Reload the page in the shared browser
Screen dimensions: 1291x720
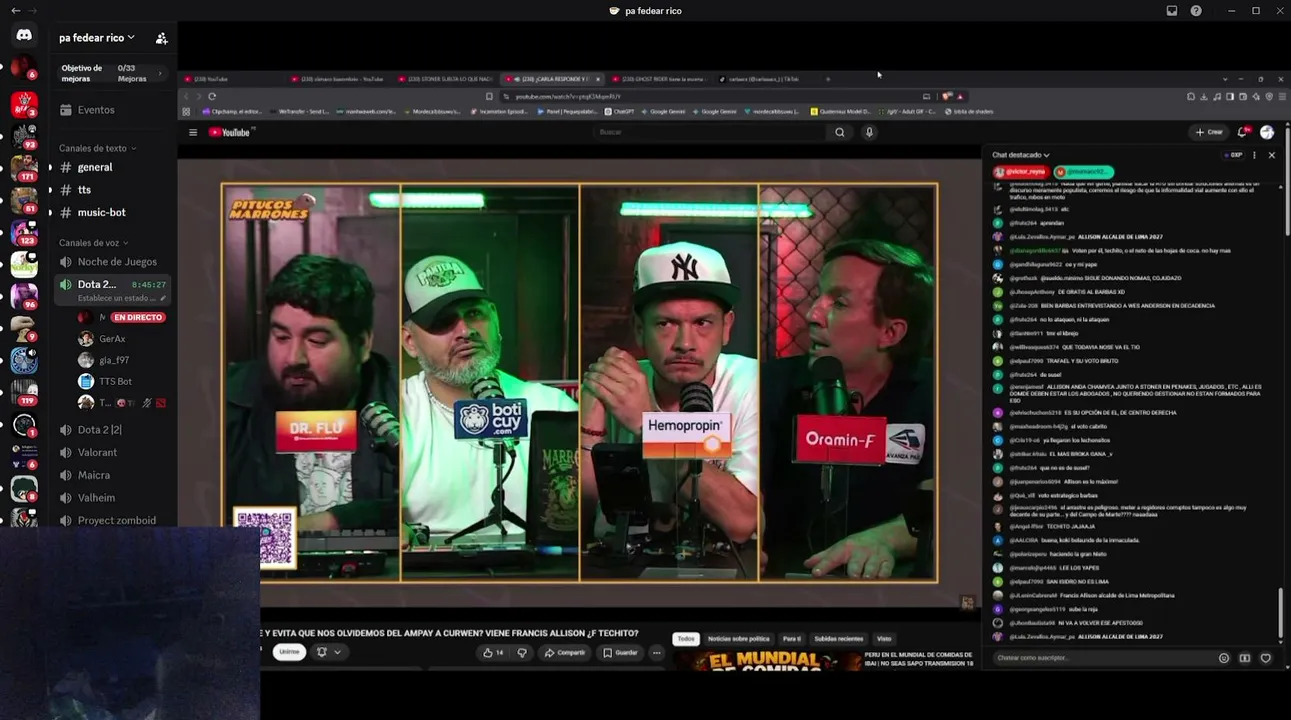pyautogui.click(x=212, y=97)
